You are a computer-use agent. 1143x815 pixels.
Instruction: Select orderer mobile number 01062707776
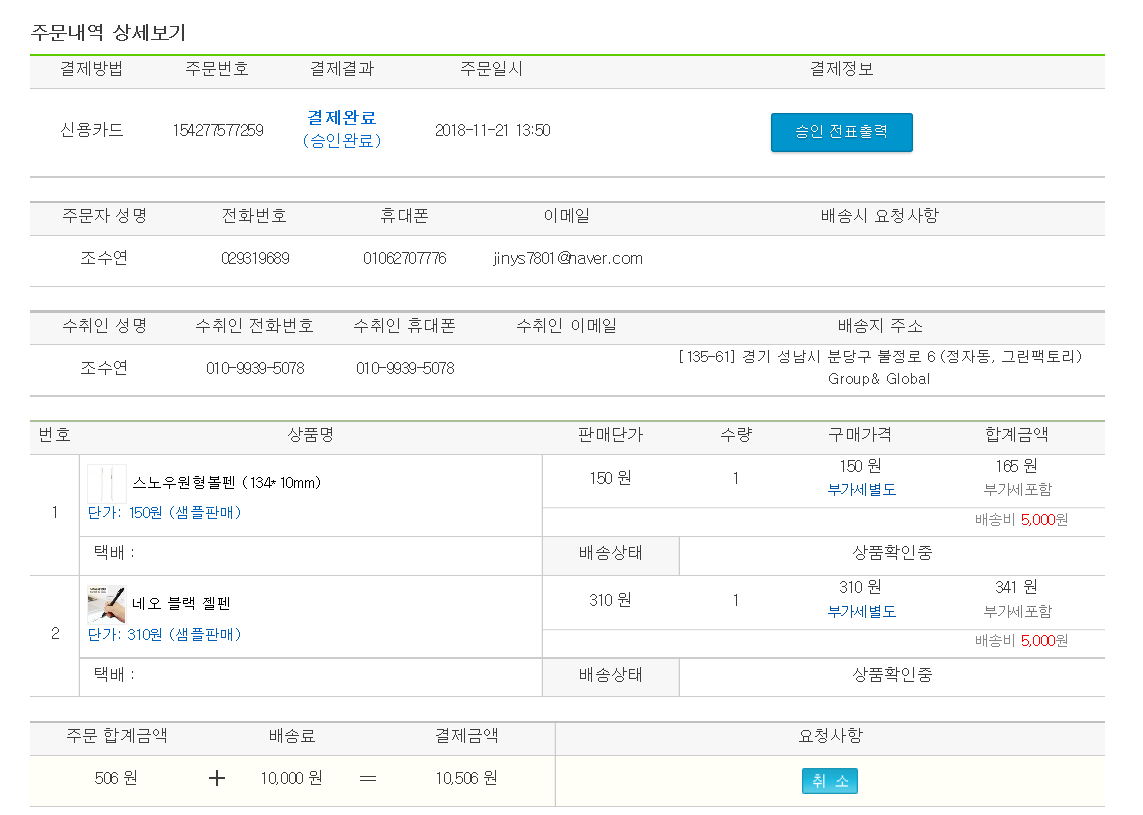(x=405, y=258)
